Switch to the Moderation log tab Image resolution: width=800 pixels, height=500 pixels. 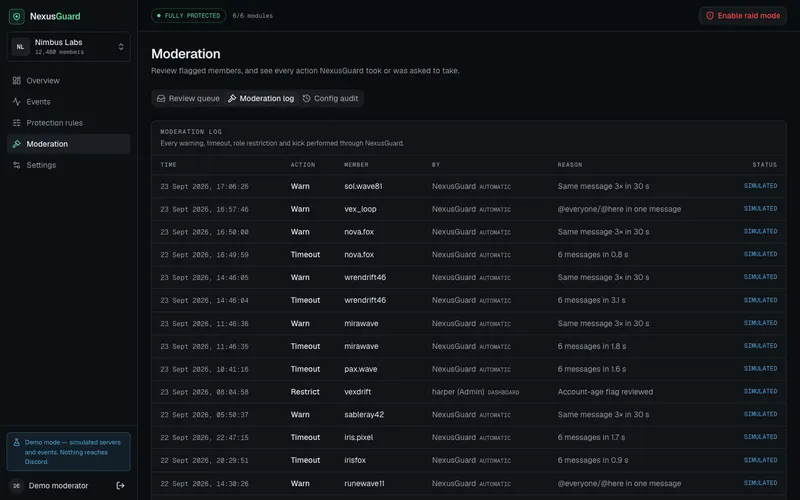coord(261,98)
